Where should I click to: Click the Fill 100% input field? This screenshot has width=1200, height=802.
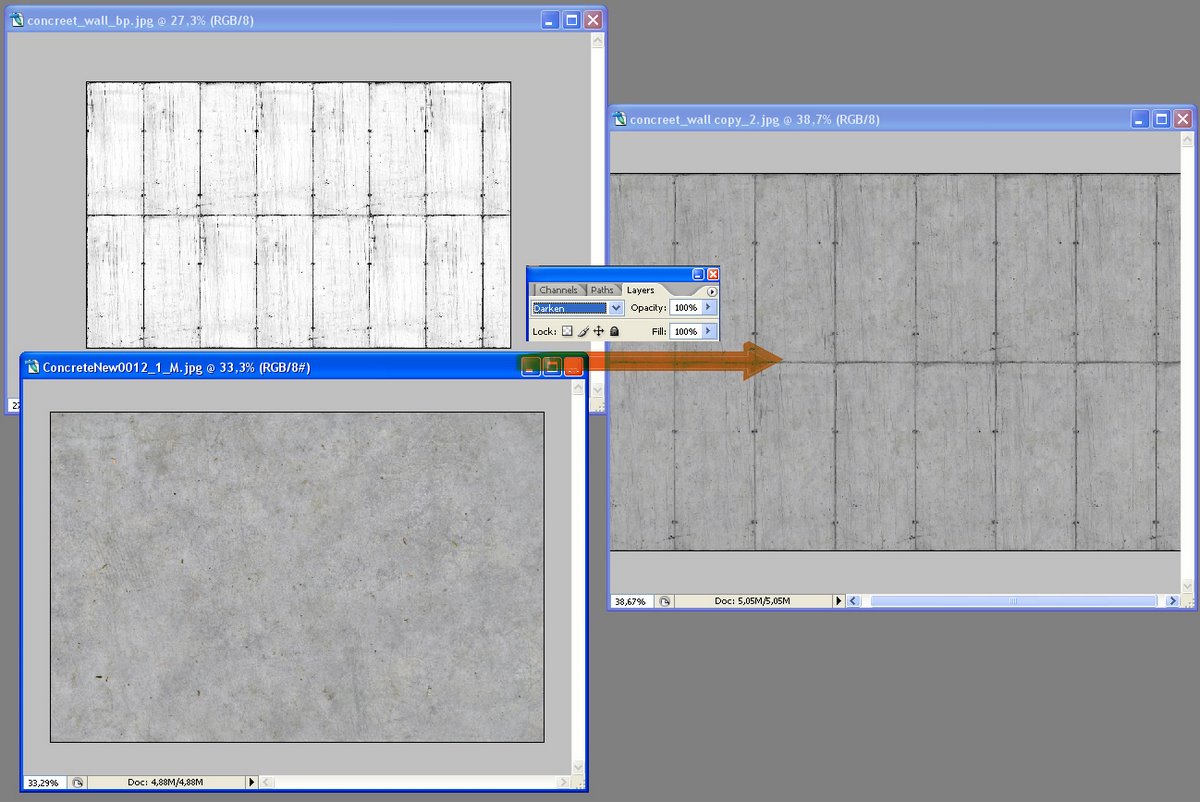click(x=685, y=331)
